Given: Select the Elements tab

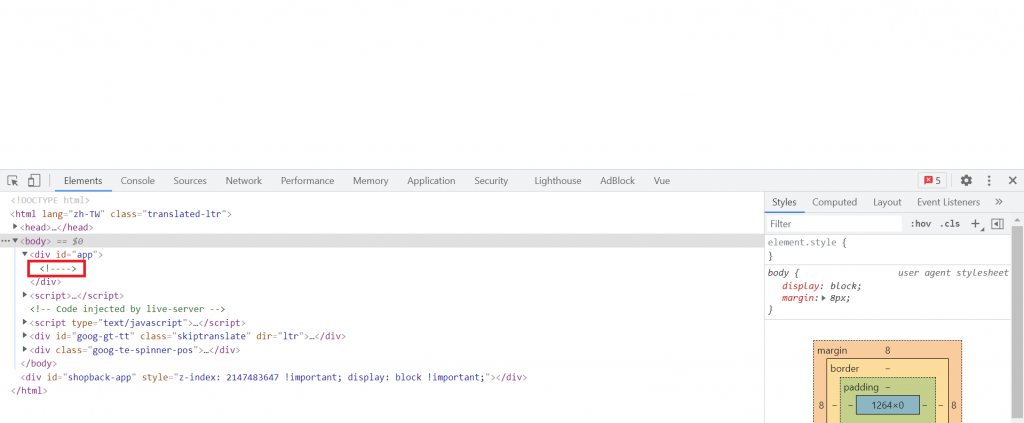Looking at the screenshot, I should click(x=83, y=181).
